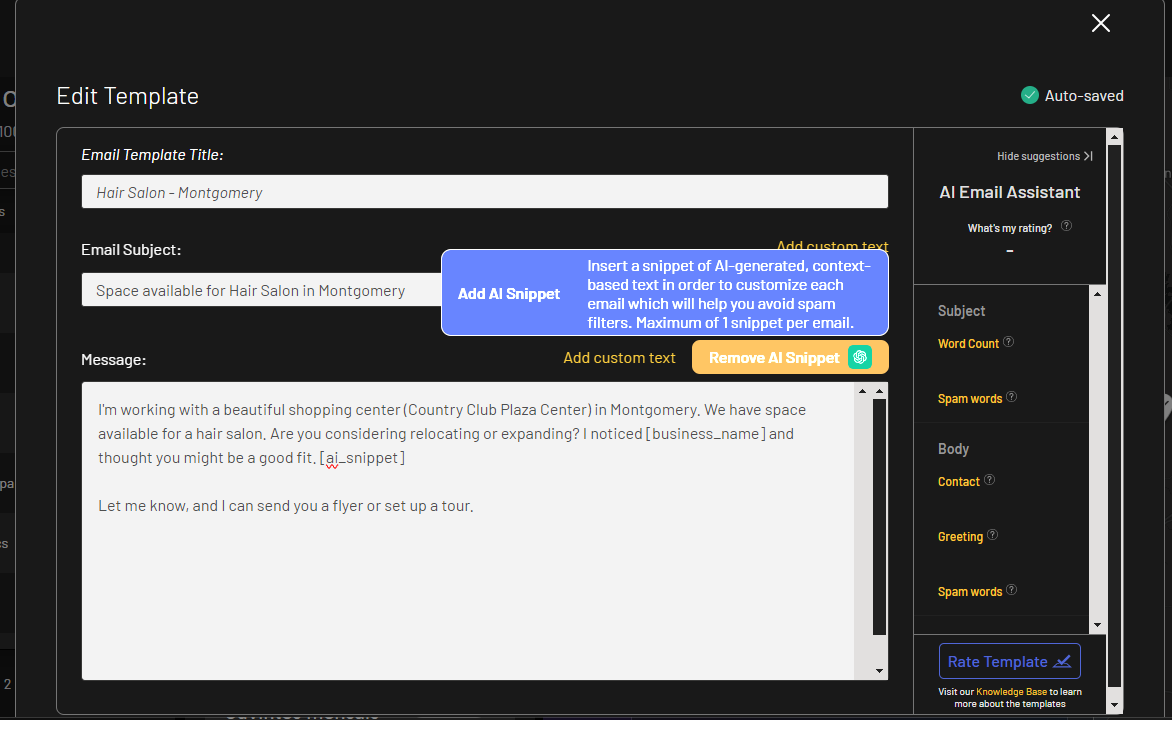Click the AI Email Assistant heading
Image resolution: width=1172 pixels, height=741 pixels.
pos(1009,192)
